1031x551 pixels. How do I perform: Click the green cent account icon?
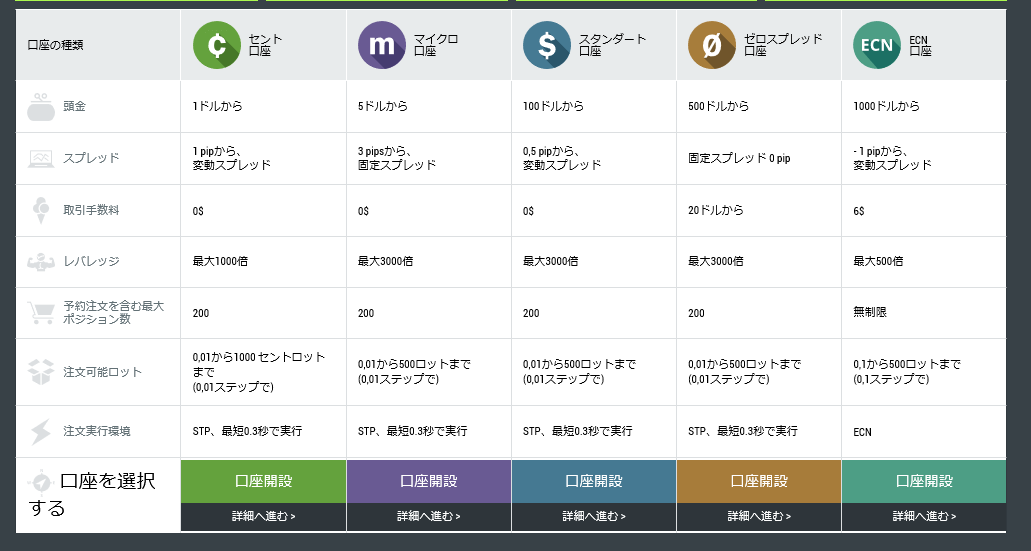tap(217, 45)
